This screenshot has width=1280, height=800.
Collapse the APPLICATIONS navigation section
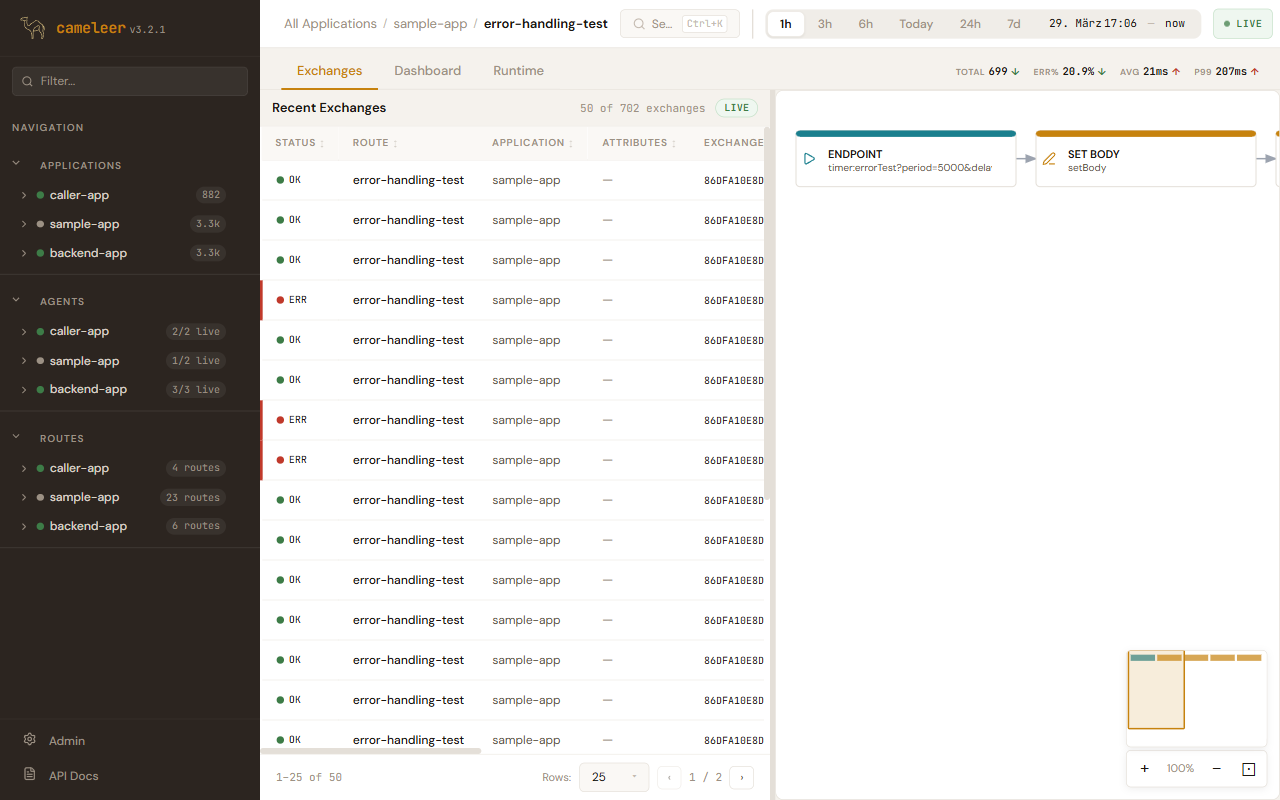click(16, 164)
